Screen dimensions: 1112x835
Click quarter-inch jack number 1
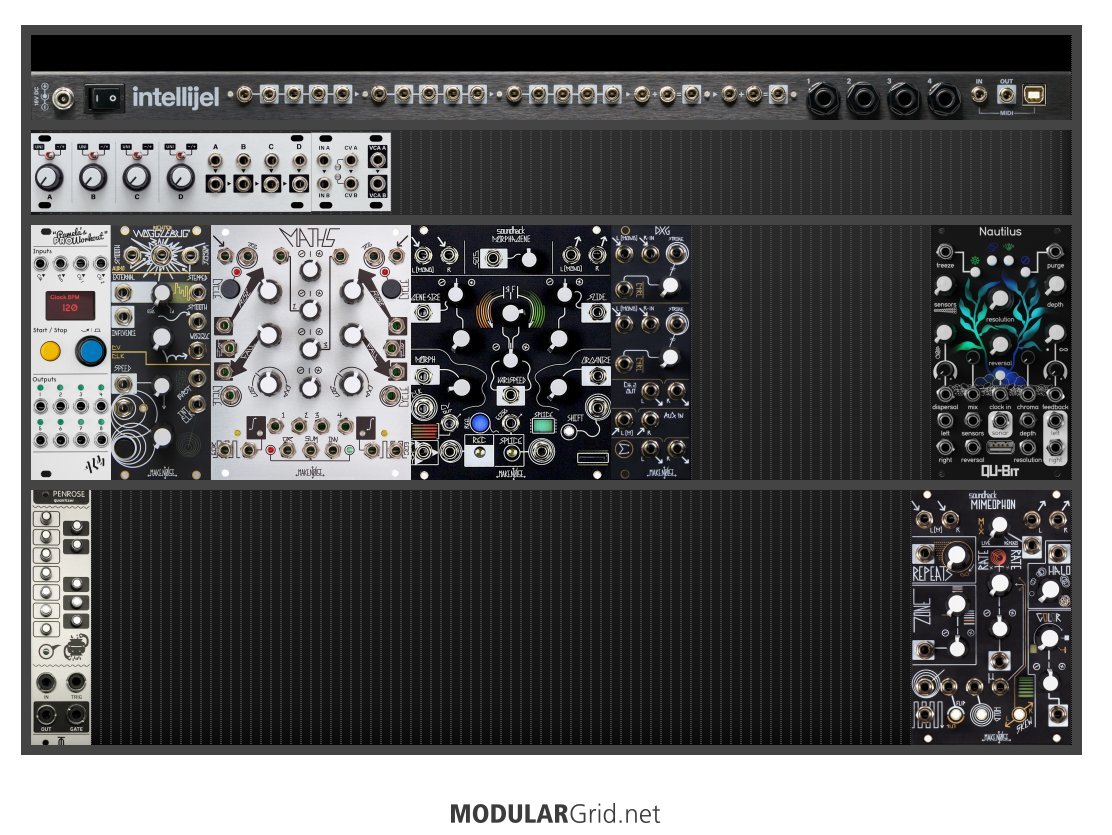[822, 99]
